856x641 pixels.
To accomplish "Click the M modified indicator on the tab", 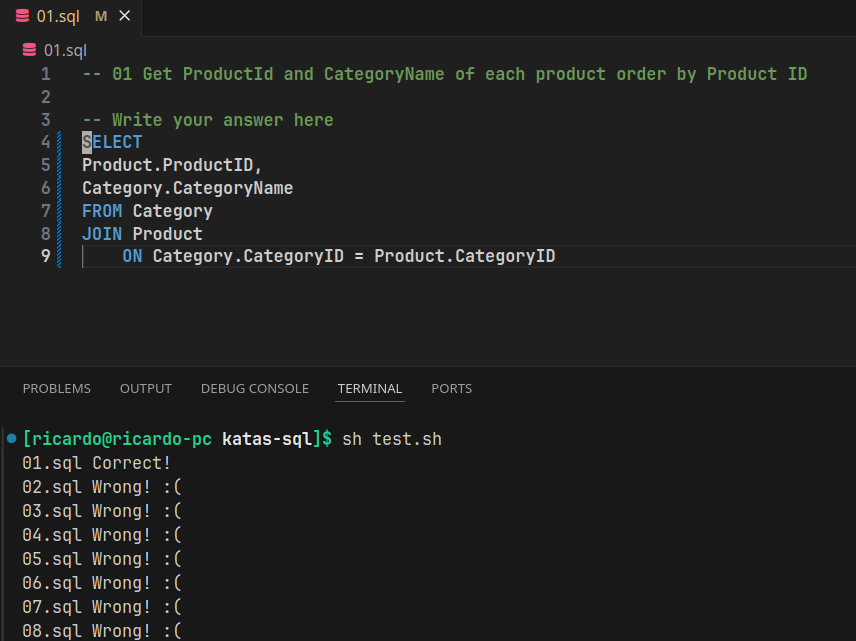I will (x=100, y=17).
